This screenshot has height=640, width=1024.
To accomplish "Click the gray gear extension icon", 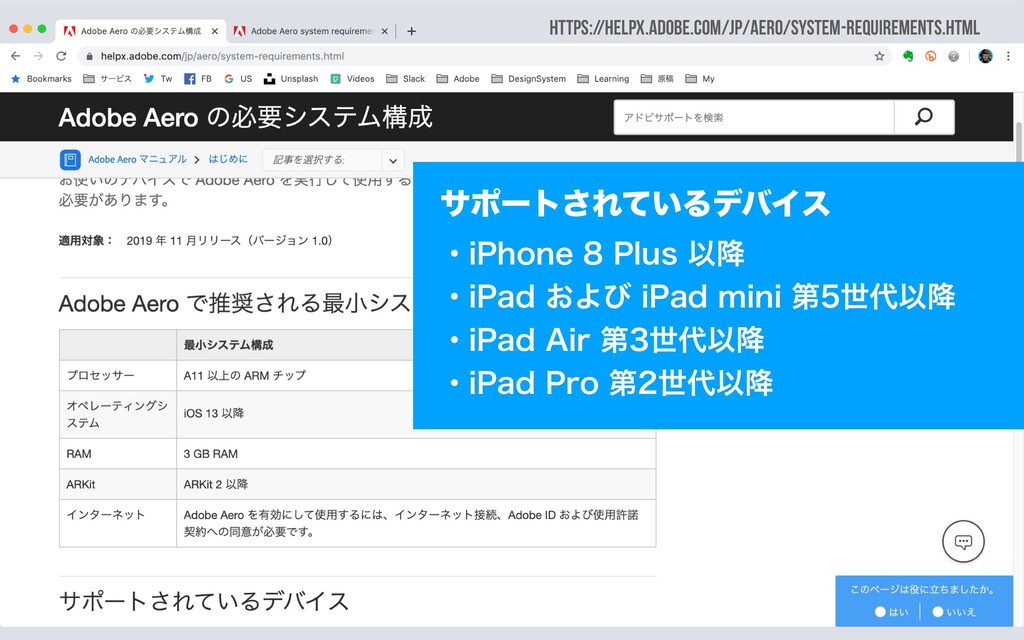I will click(x=953, y=56).
